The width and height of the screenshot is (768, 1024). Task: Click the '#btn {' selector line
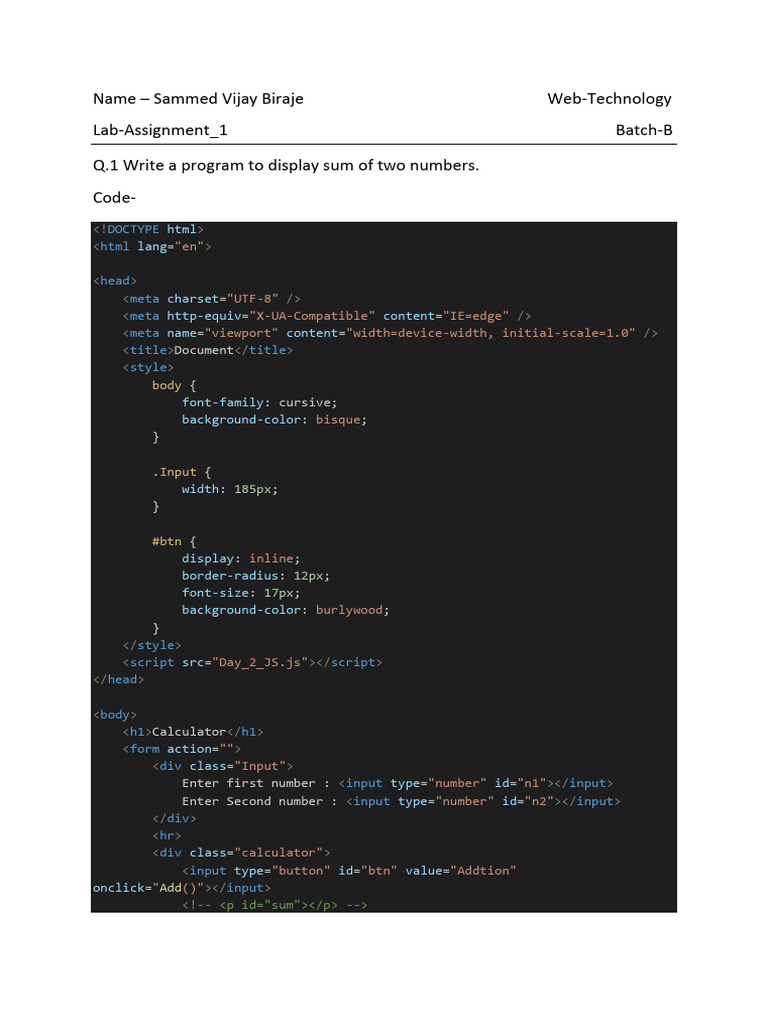coord(174,541)
